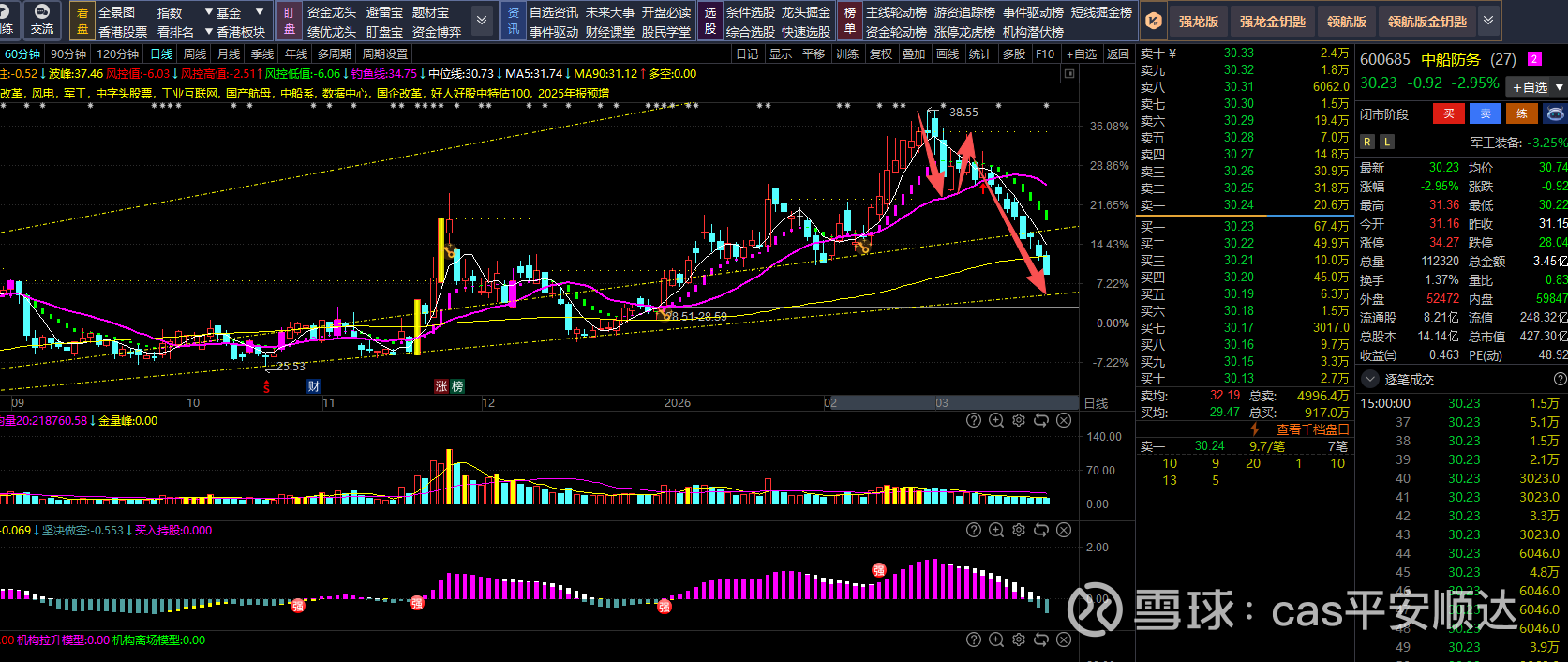The image size is (1568, 662).
Task: Click the 交流 chat icon
Action: [42, 19]
